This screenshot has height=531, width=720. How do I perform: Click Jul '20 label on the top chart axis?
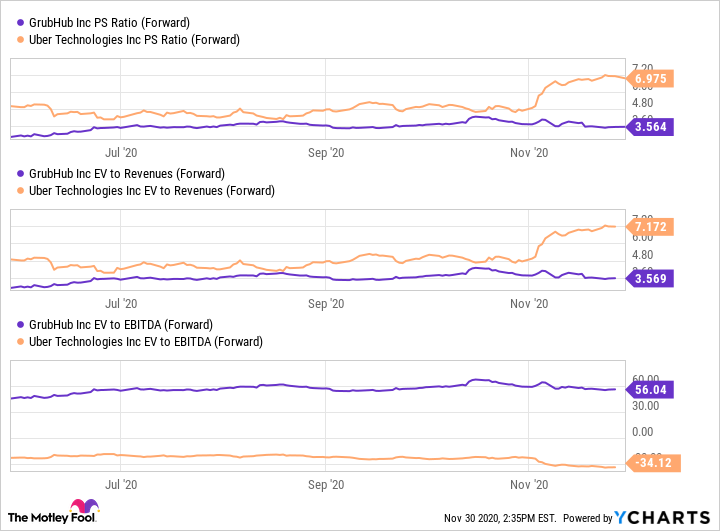(x=121, y=152)
